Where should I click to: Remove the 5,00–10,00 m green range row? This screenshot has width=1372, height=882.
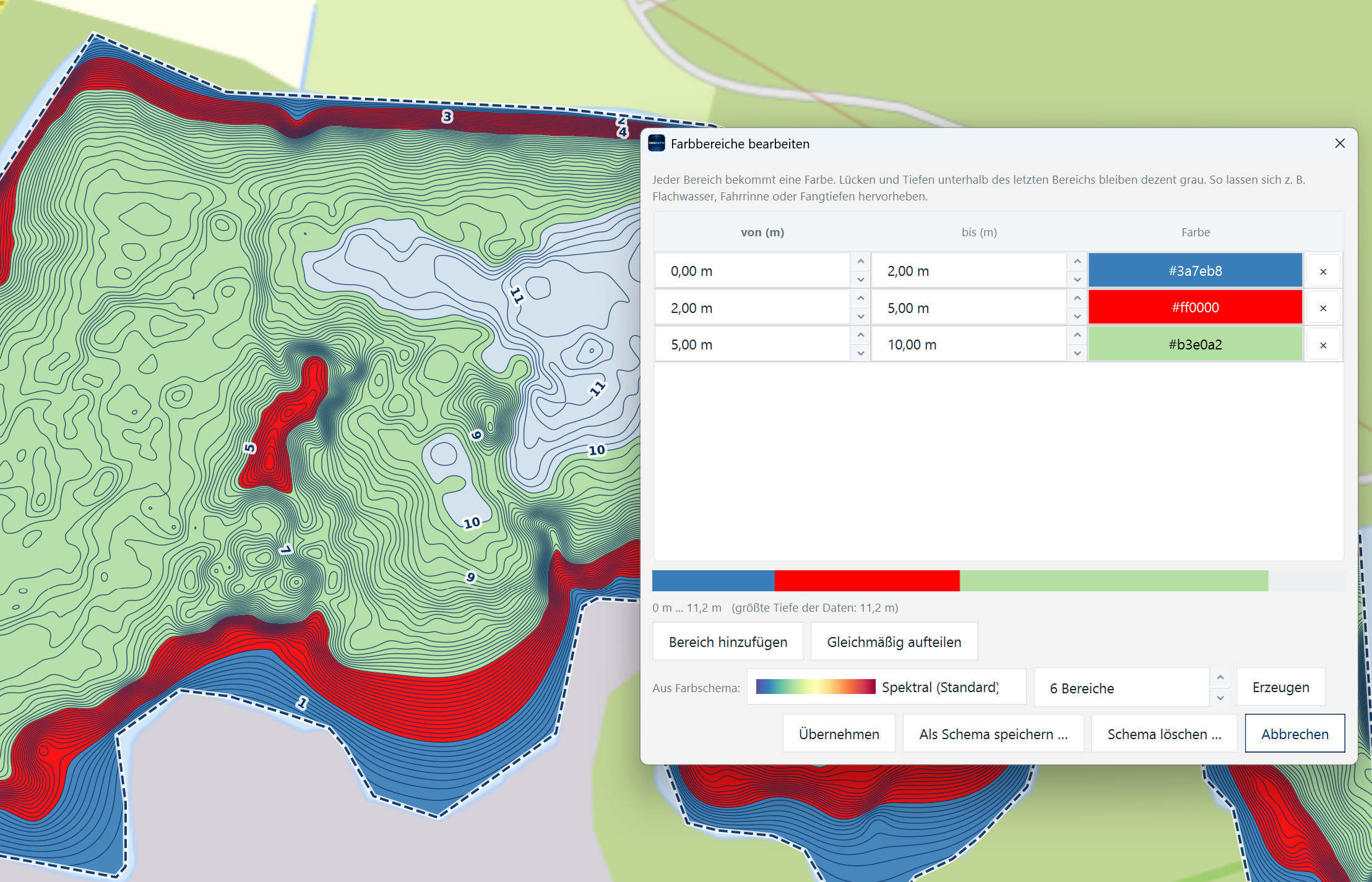(1323, 345)
